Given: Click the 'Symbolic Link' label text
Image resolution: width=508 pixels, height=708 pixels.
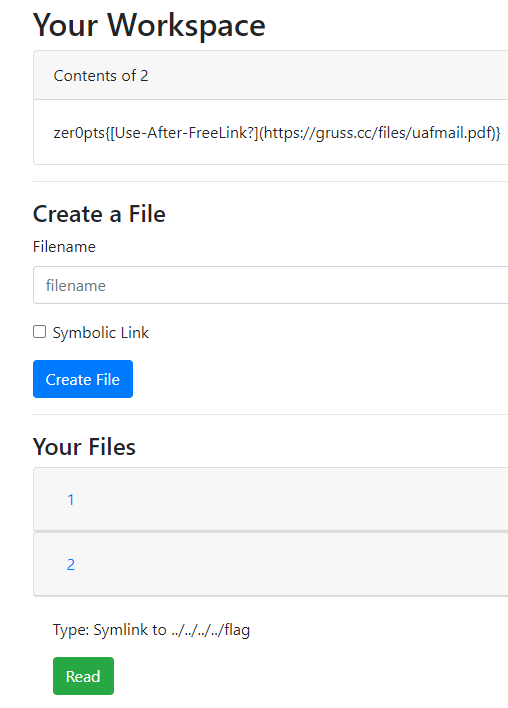Looking at the screenshot, I should point(101,333).
